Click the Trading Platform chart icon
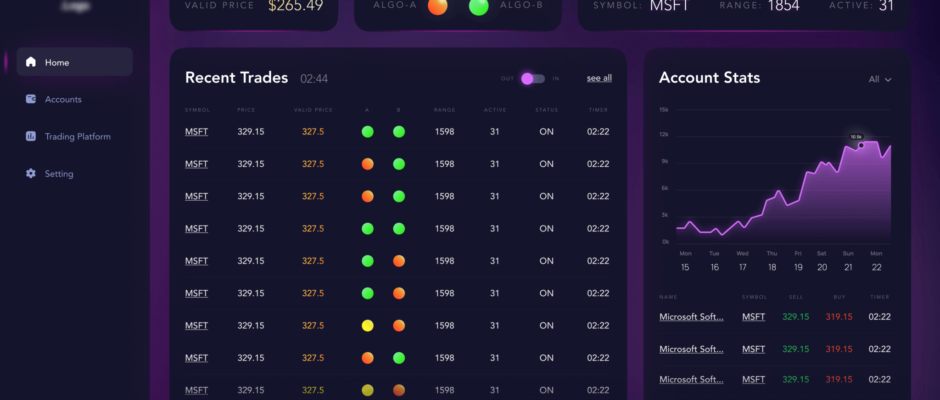Image resolution: width=940 pixels, height=400 pixels. point(31,136)
